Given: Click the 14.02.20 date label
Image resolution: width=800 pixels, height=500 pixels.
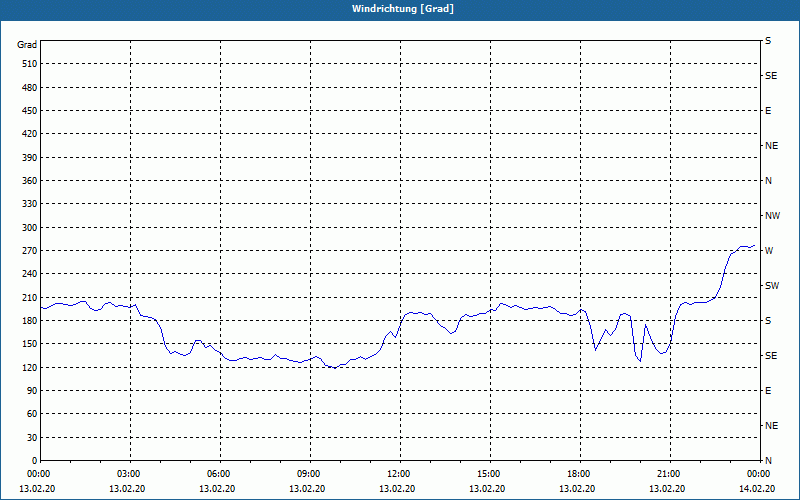Looking at the screenshot, I should [x=757, y=489].
